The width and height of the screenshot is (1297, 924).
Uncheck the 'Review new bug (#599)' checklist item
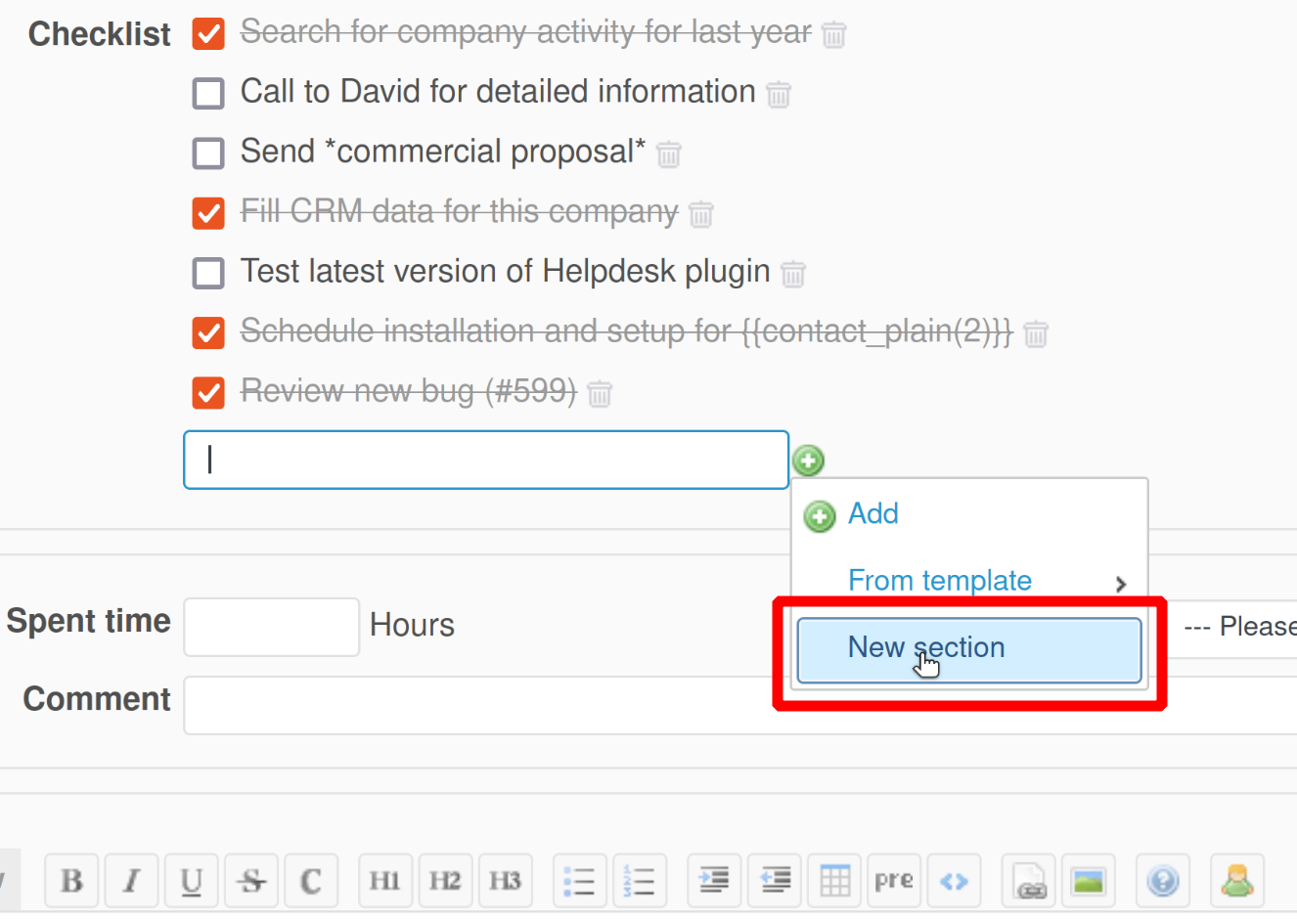click(207, 392)
